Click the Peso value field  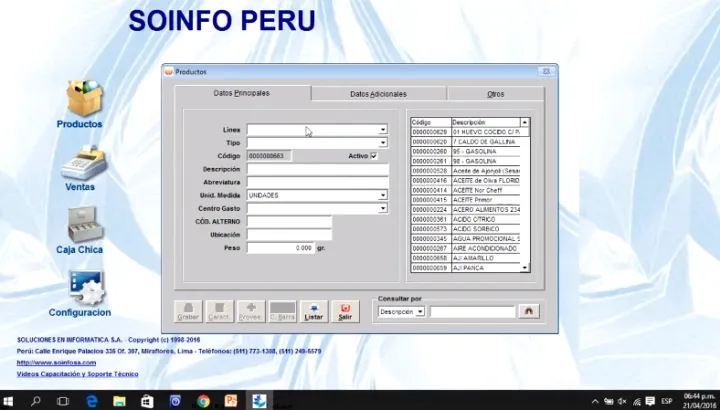point(281,248)
